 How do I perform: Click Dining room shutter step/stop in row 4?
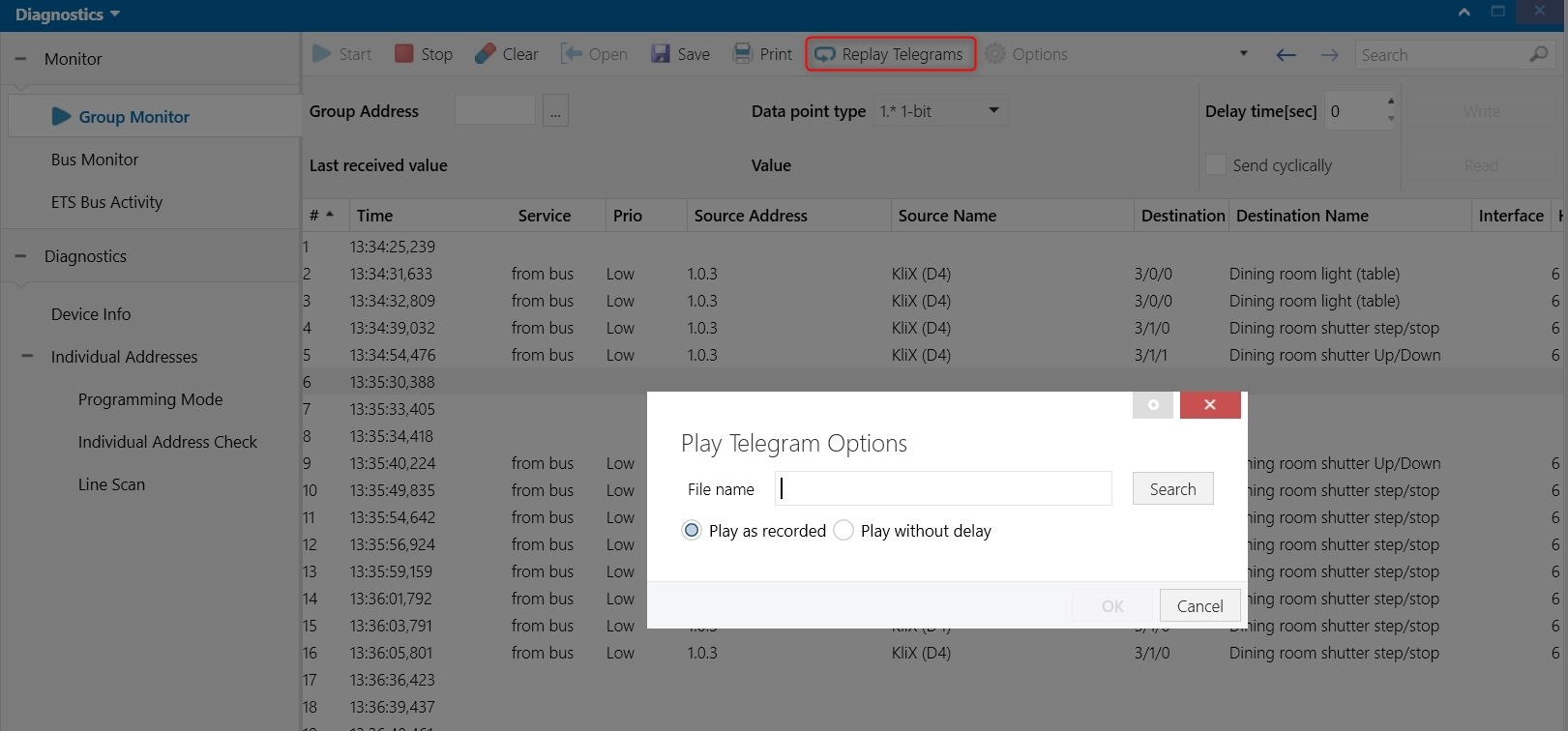point(1334,328)
